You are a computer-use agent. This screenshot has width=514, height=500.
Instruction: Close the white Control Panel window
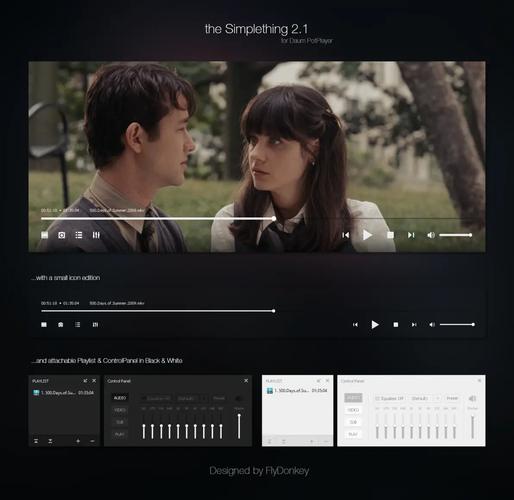(479, 381)
